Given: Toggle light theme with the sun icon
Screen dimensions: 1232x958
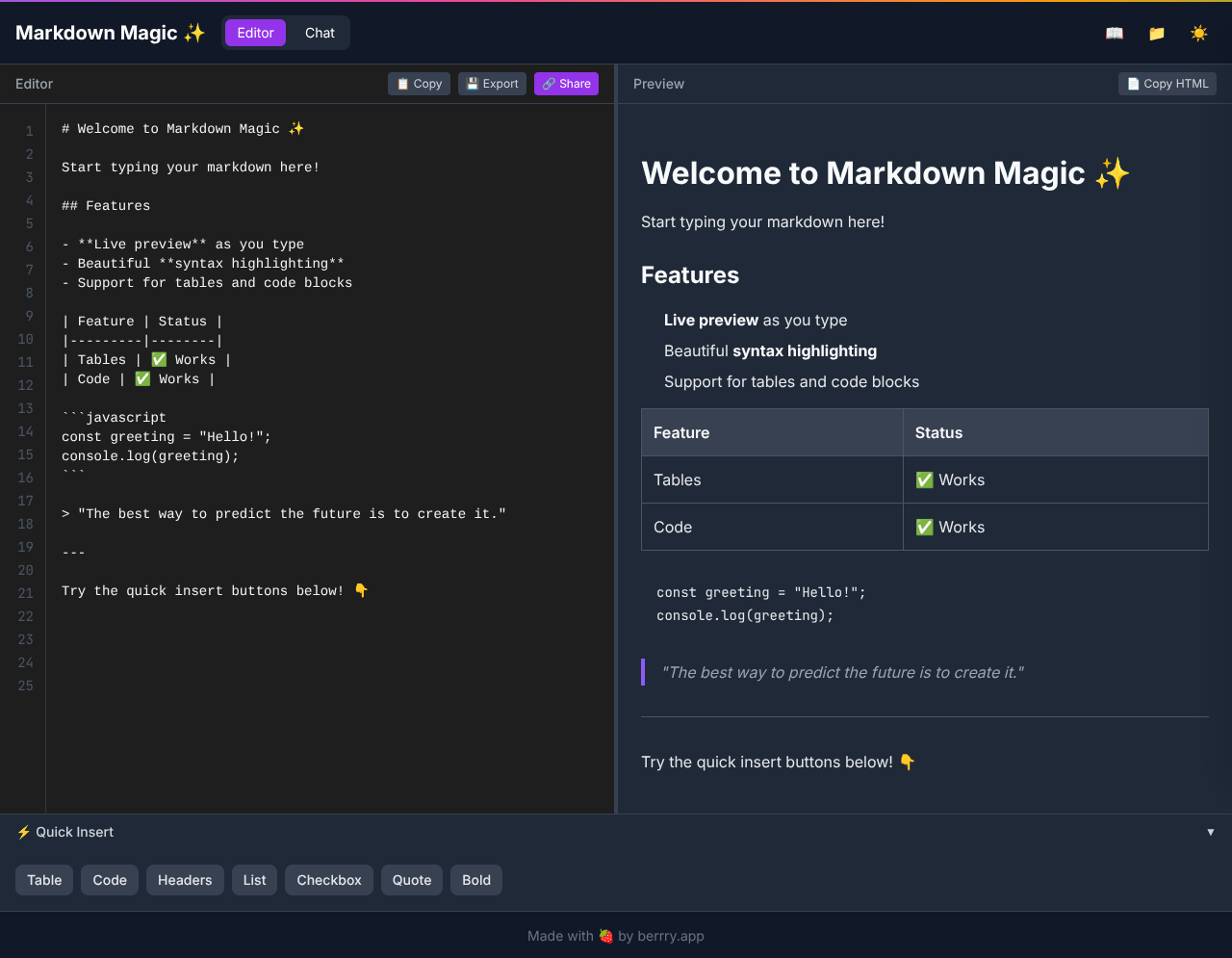Looking at the screenshot, I should click(x=1199, y=32).
